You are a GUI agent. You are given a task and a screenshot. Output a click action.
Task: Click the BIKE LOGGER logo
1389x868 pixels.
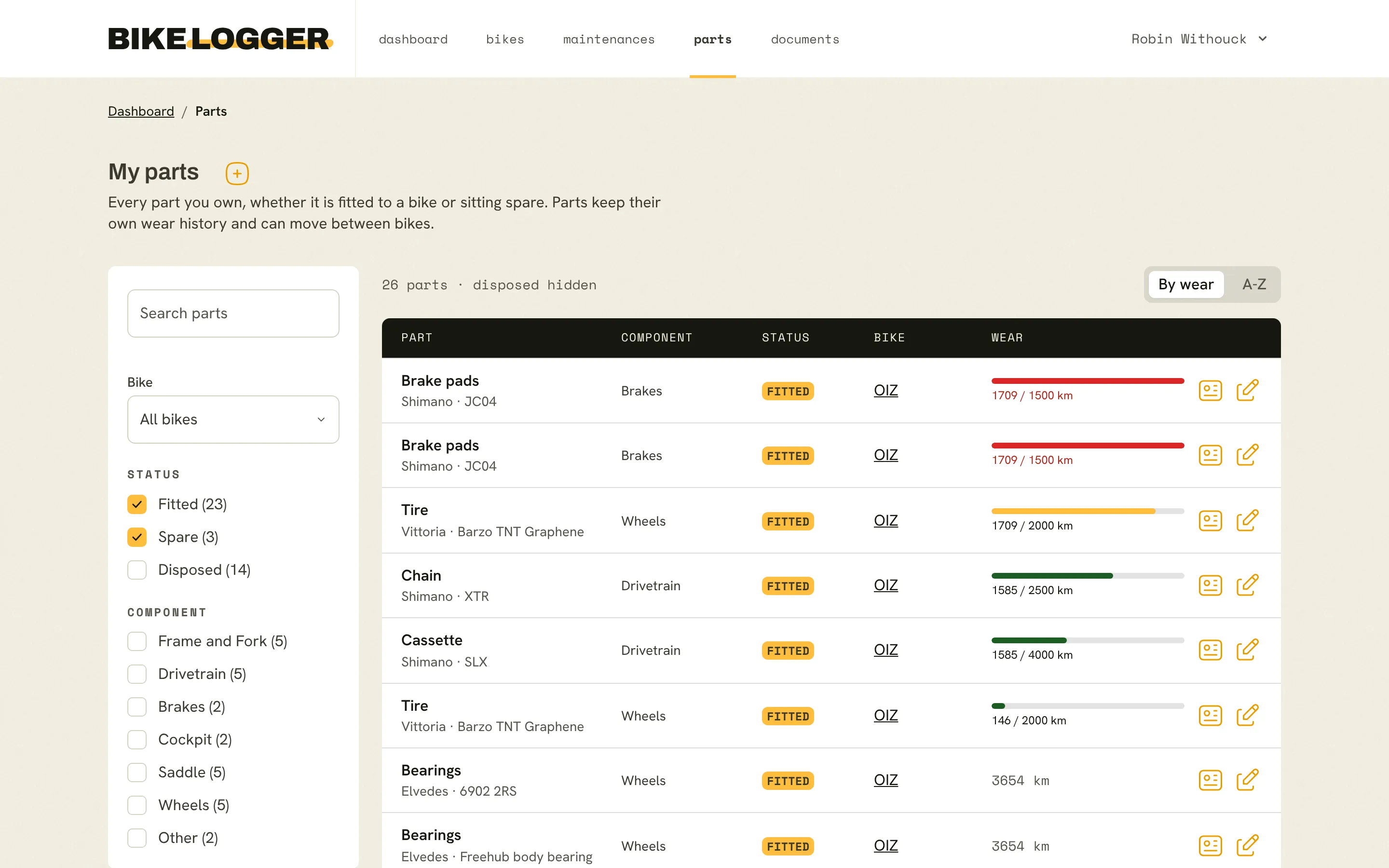click(220, 39)
